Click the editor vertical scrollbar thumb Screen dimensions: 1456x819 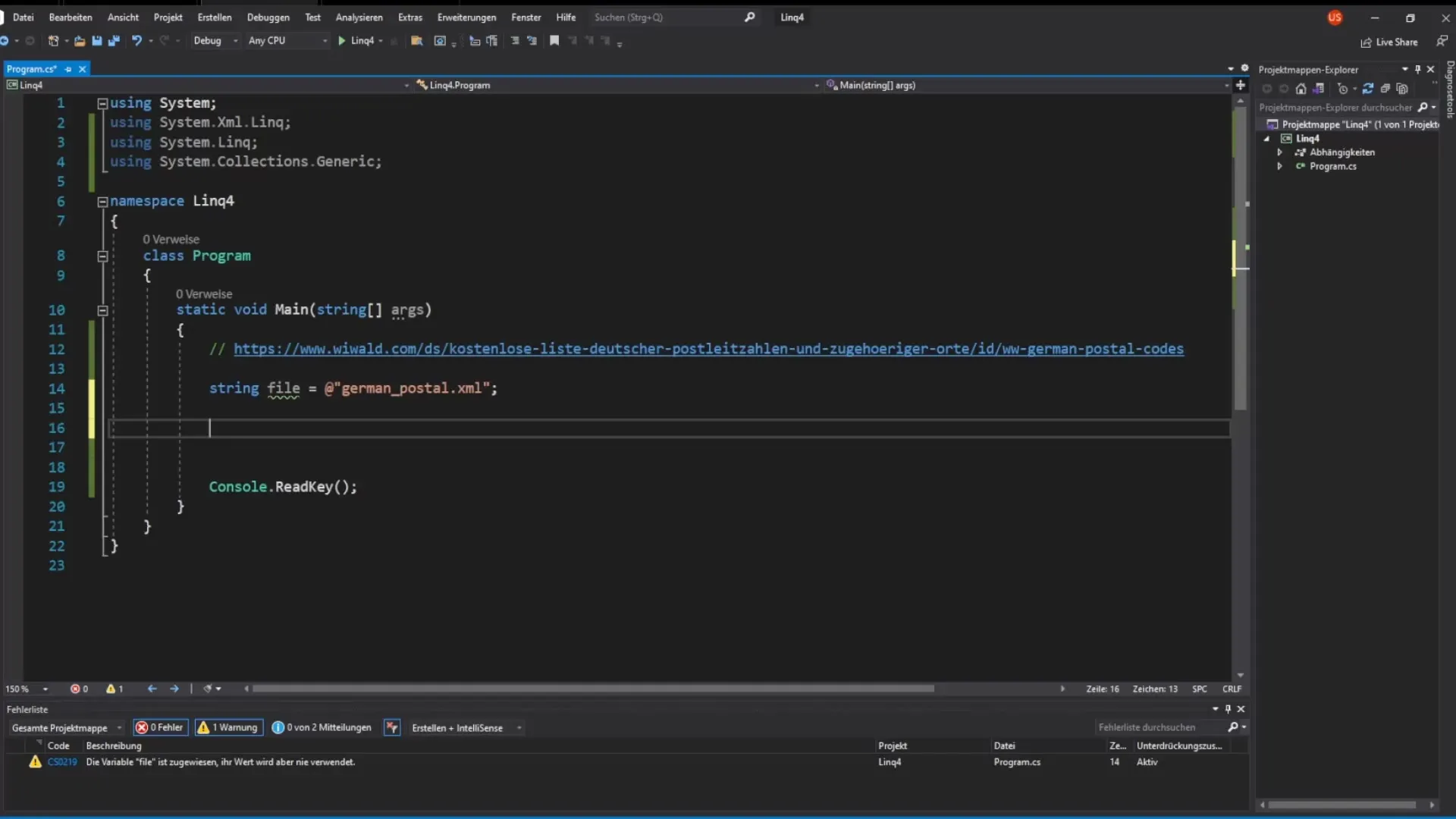click(x=1241, y=258)
